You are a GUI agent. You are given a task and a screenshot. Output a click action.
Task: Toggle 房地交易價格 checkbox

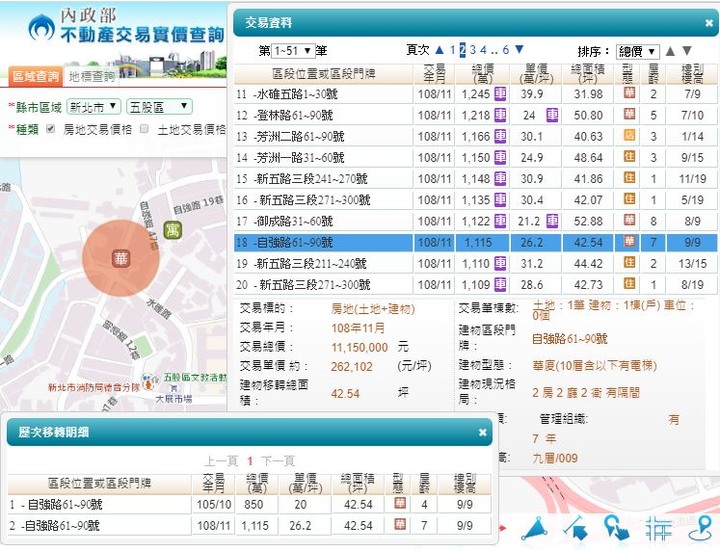tap(51, 129)
